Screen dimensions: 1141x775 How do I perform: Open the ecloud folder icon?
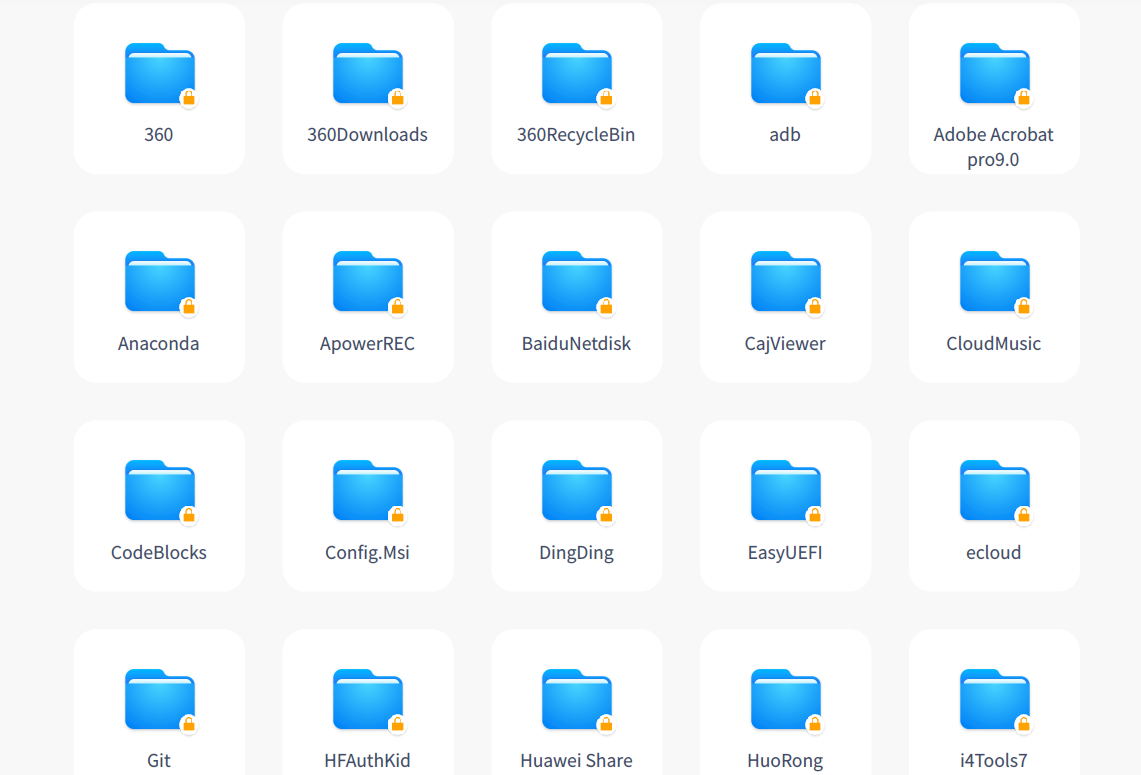pos(995,492)
